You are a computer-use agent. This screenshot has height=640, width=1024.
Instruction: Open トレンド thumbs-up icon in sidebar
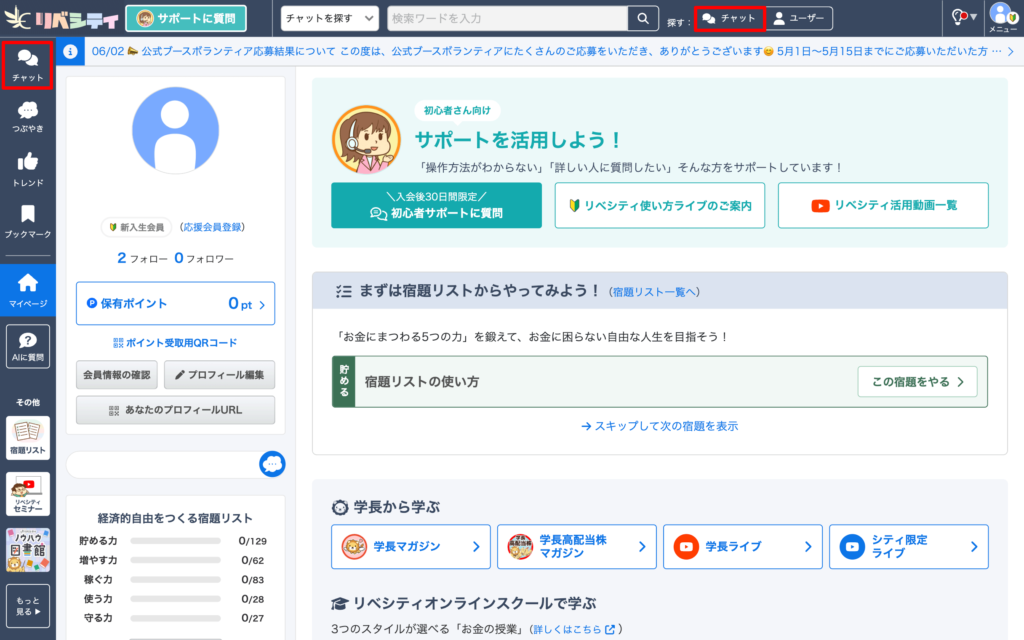27,170
